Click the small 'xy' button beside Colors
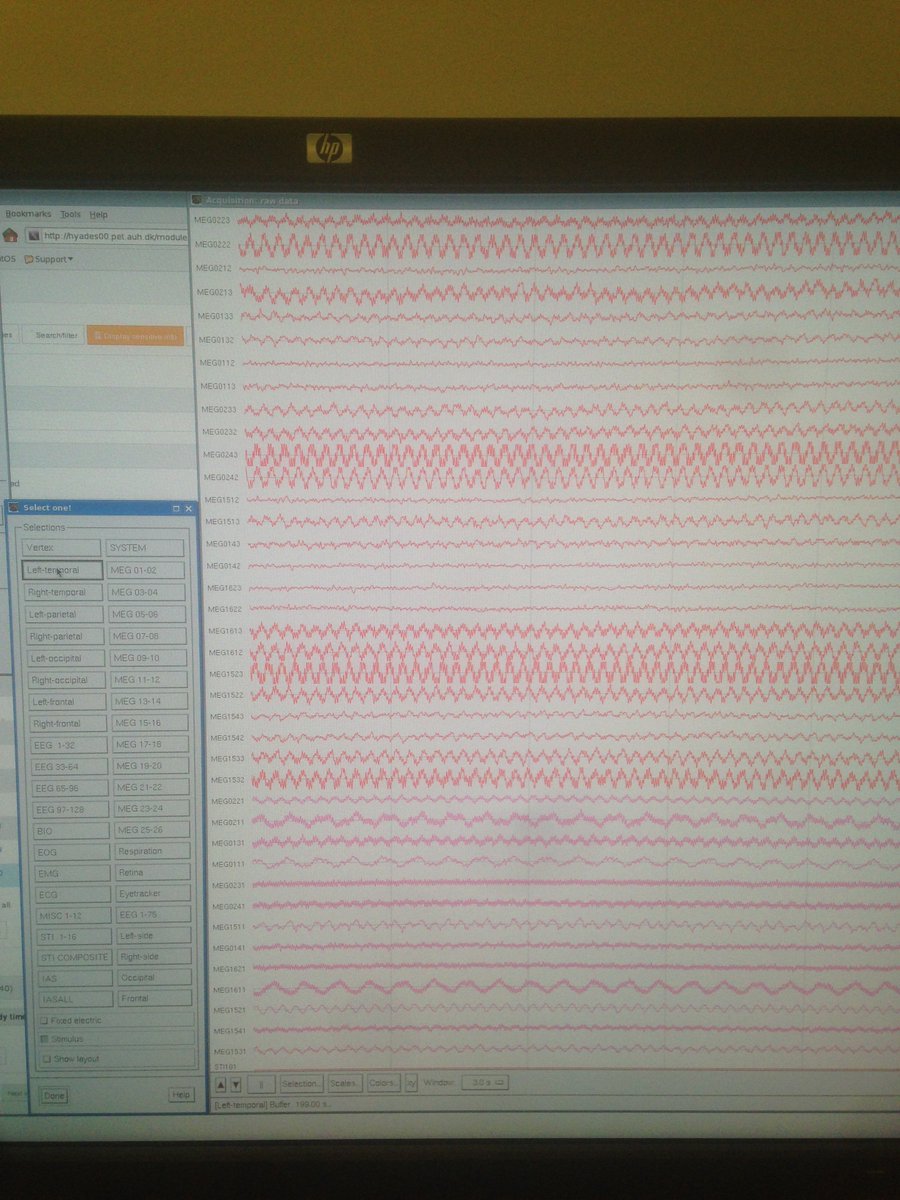This screenshot has width=900, height=1200. 410,1083
